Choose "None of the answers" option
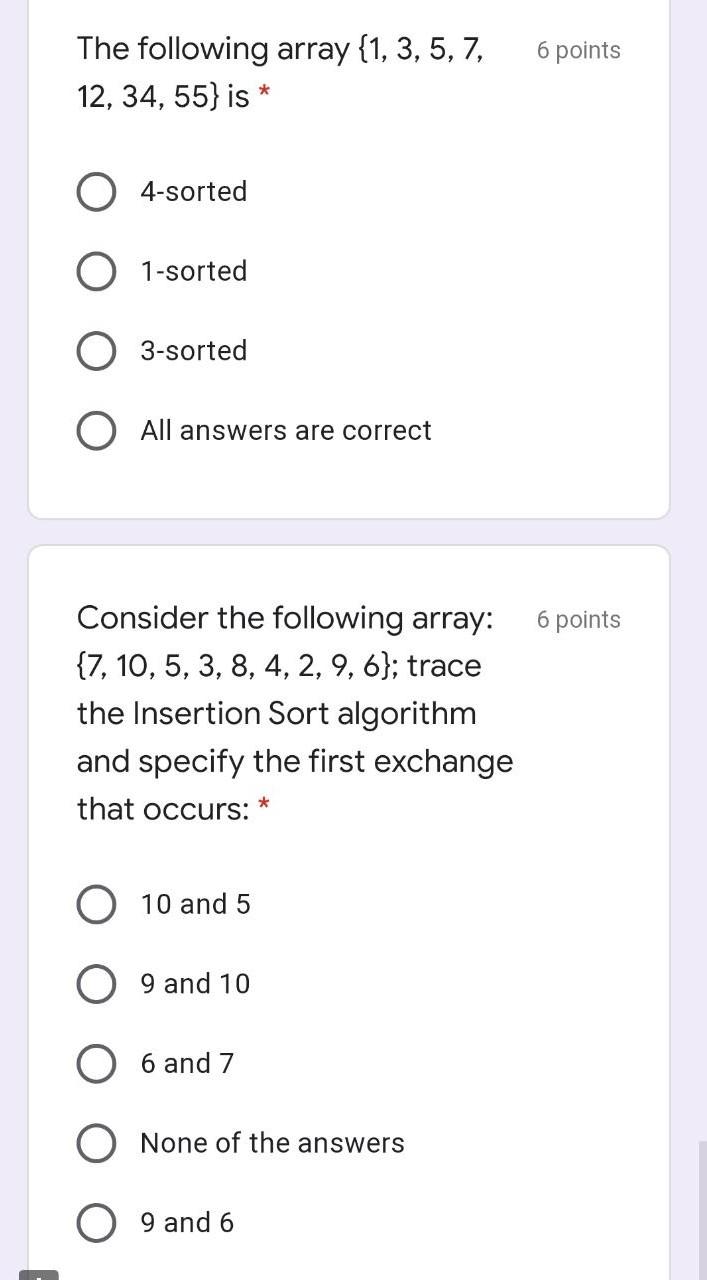Viewport: 707px width, 1280px height. [96, 1143]
